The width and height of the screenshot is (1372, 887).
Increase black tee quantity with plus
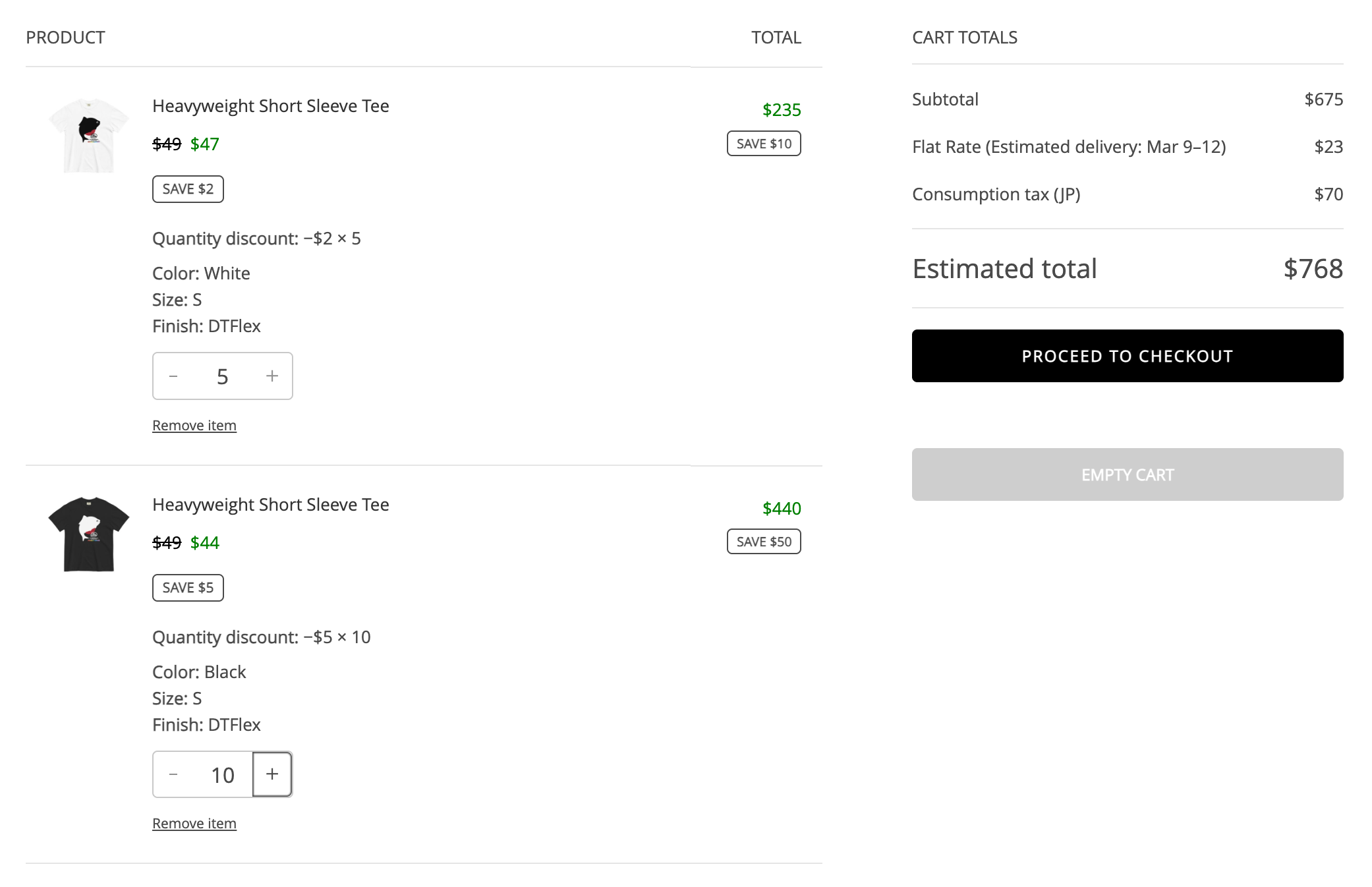click(x=272, y=774)
